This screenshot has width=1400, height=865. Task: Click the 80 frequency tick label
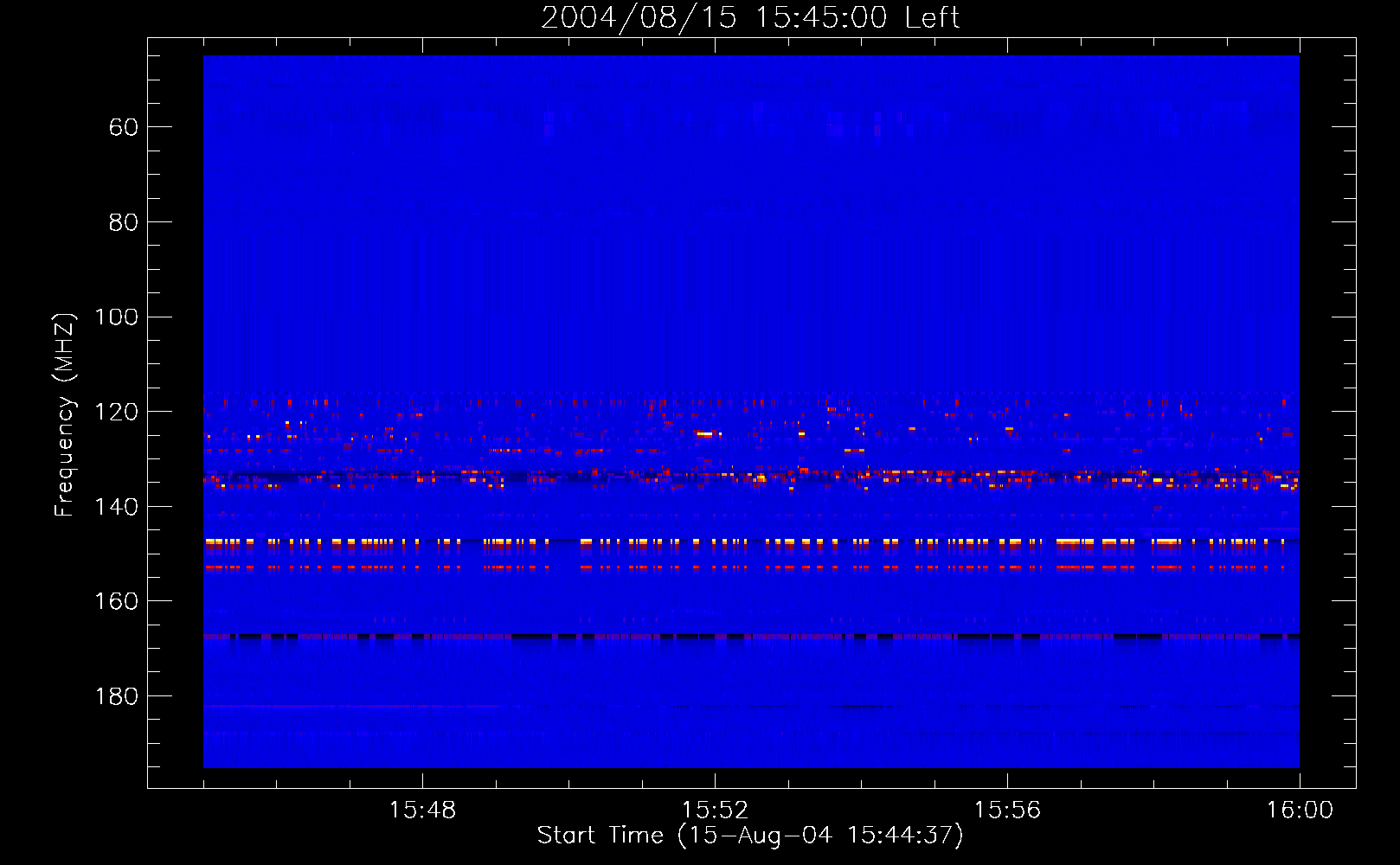pyautogui.click(x=124, y=222)
